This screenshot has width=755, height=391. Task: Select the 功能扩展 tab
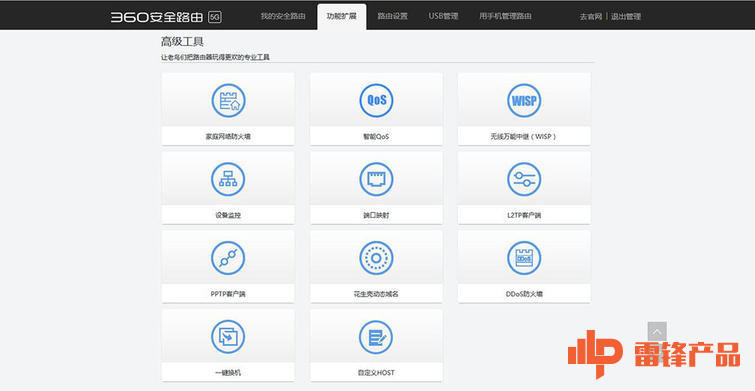click(x=341, y=16)
